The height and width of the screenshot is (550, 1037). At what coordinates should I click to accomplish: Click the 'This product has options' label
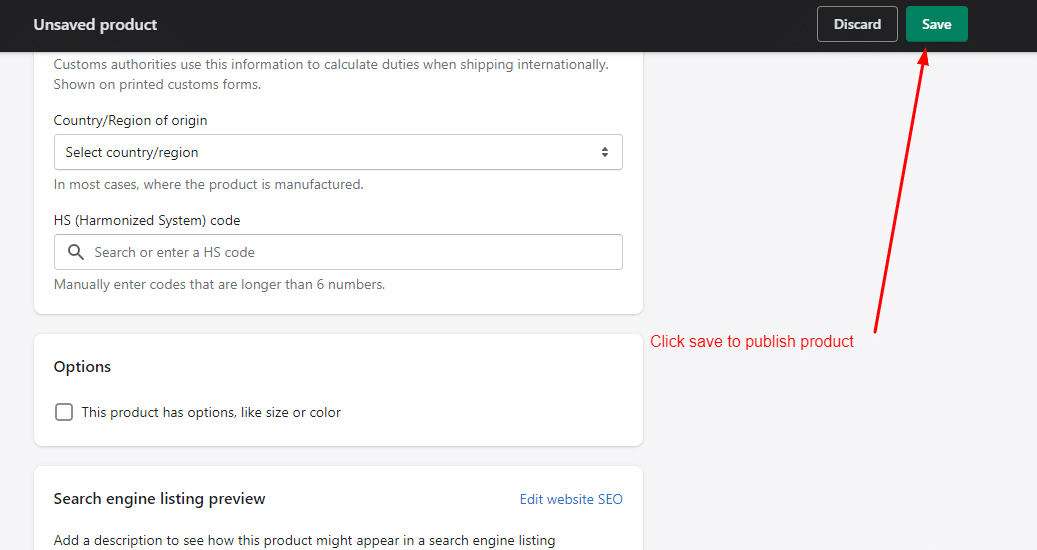click(211, 412)
